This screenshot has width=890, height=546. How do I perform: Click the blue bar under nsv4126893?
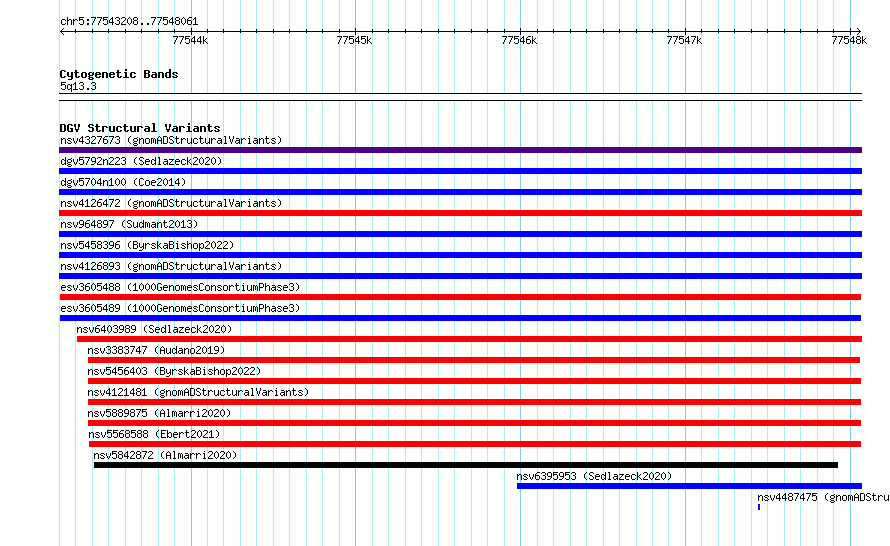point(460,276)
